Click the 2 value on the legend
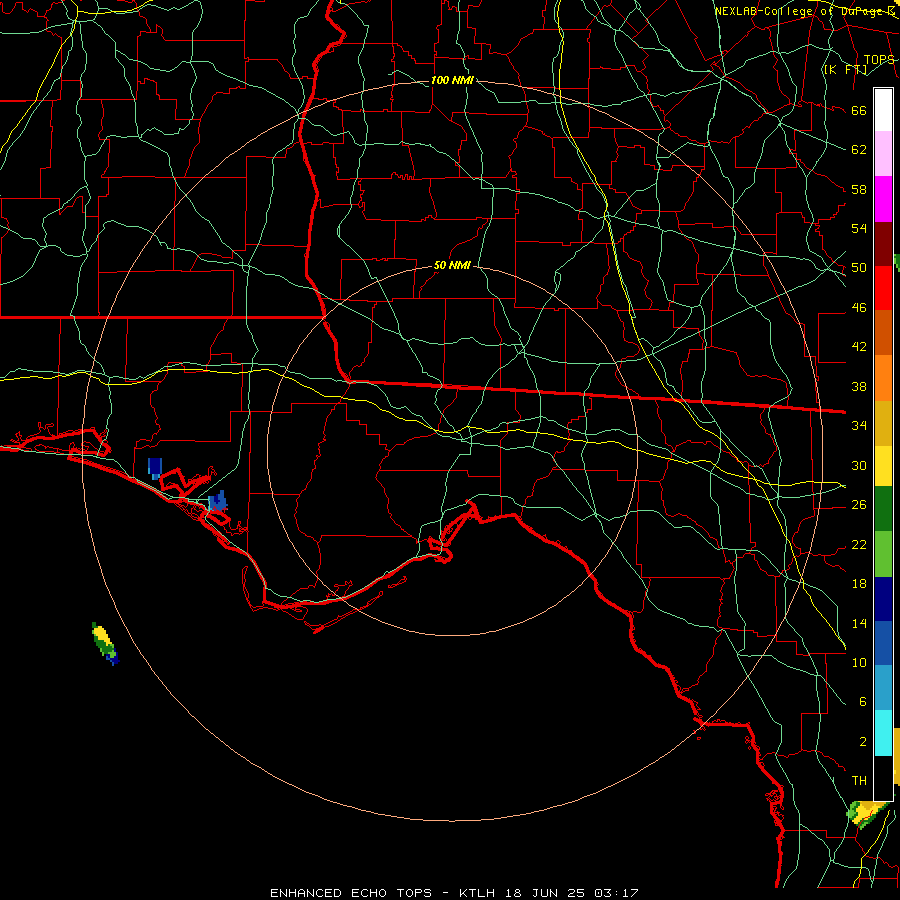 pyautogui.click(x=862, y=742)
